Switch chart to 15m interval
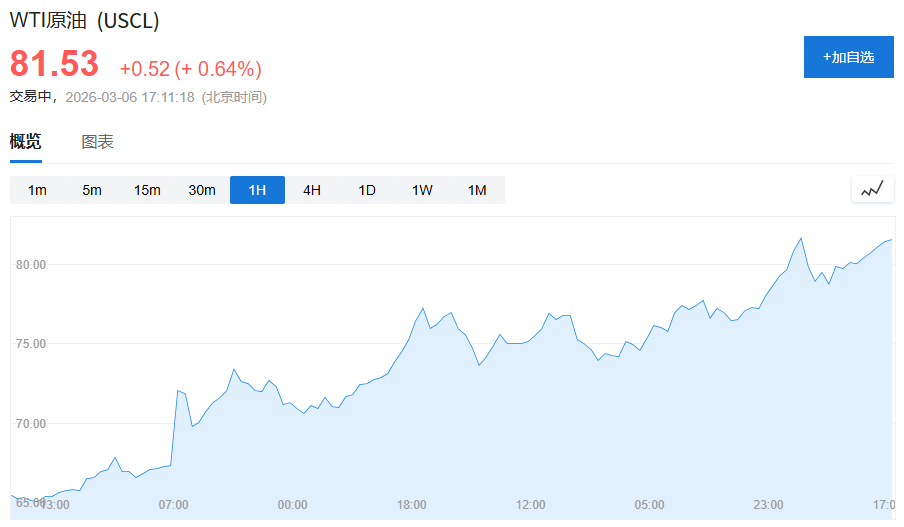904x527 pixels. pyautogui.click(x=147, y=190)
